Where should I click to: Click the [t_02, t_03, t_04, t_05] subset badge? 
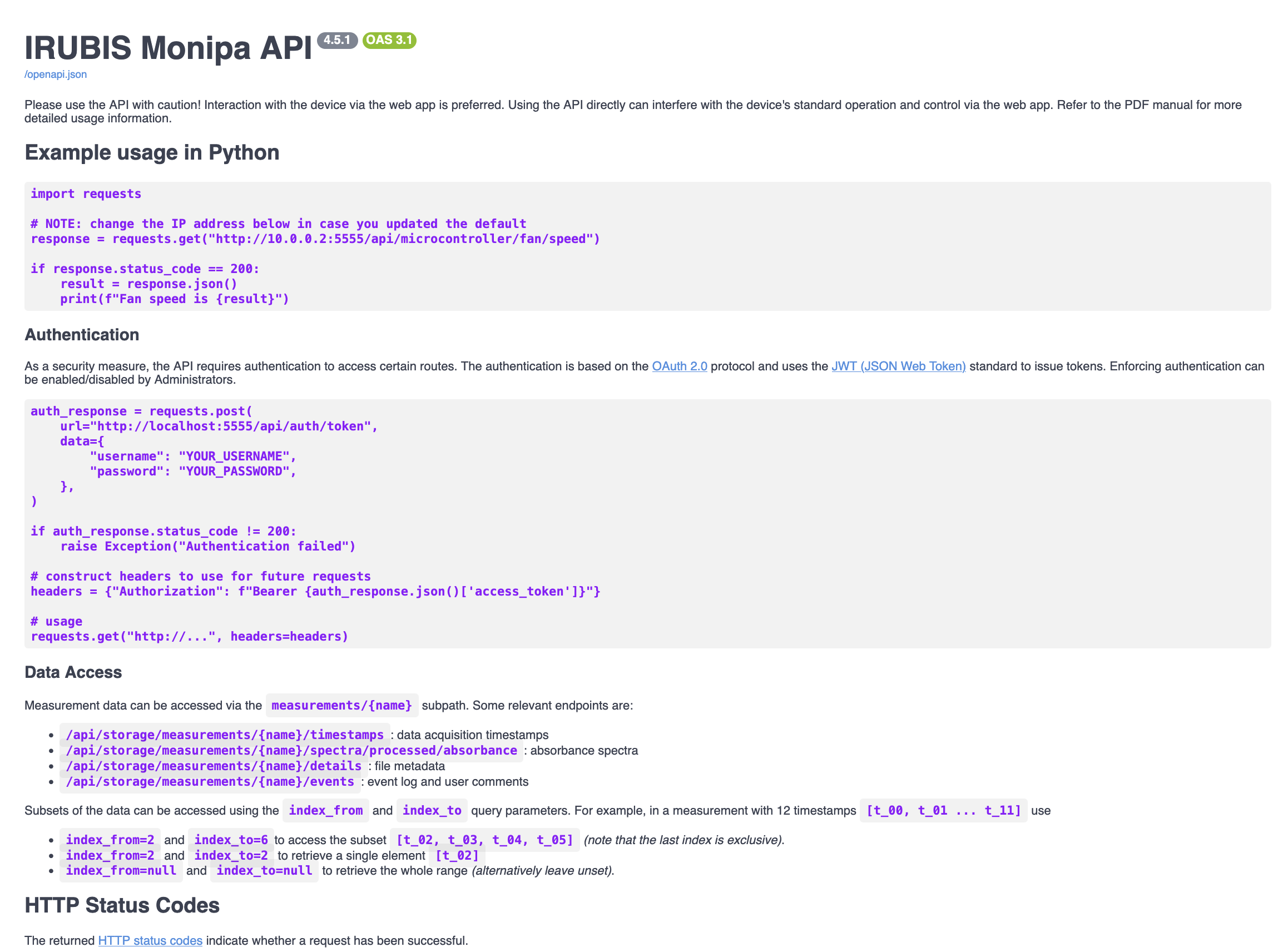pyautogui.click(x=484, y=840)
